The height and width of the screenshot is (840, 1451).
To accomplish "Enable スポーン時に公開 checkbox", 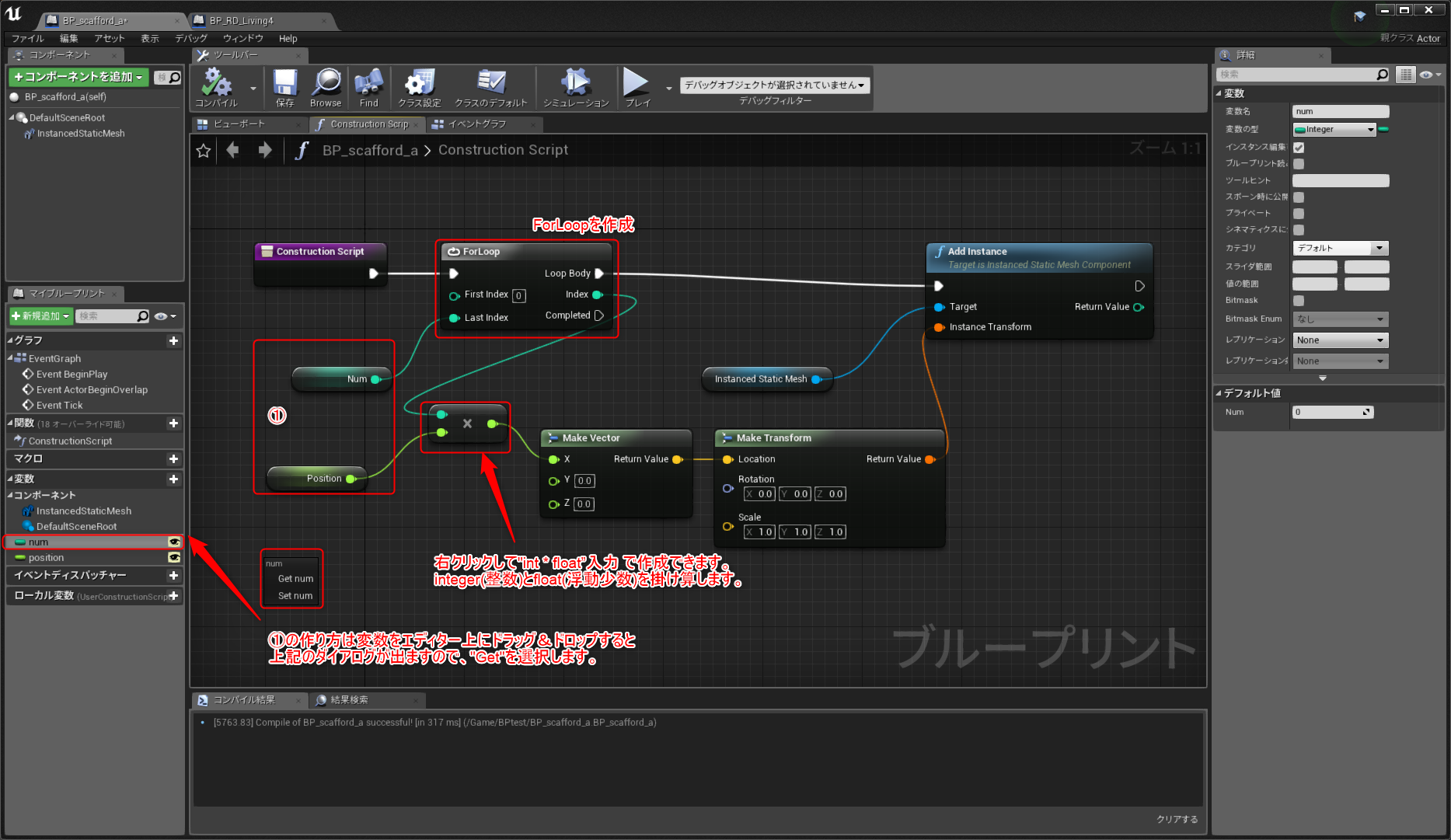I will (x=1299, y=197).
